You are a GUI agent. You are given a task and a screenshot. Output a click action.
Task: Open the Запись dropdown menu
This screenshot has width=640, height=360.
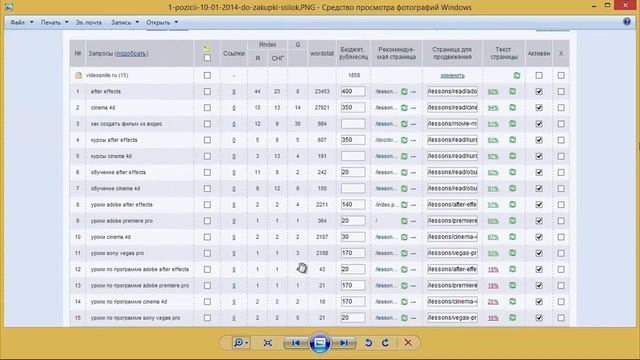[x=125, y=22]
